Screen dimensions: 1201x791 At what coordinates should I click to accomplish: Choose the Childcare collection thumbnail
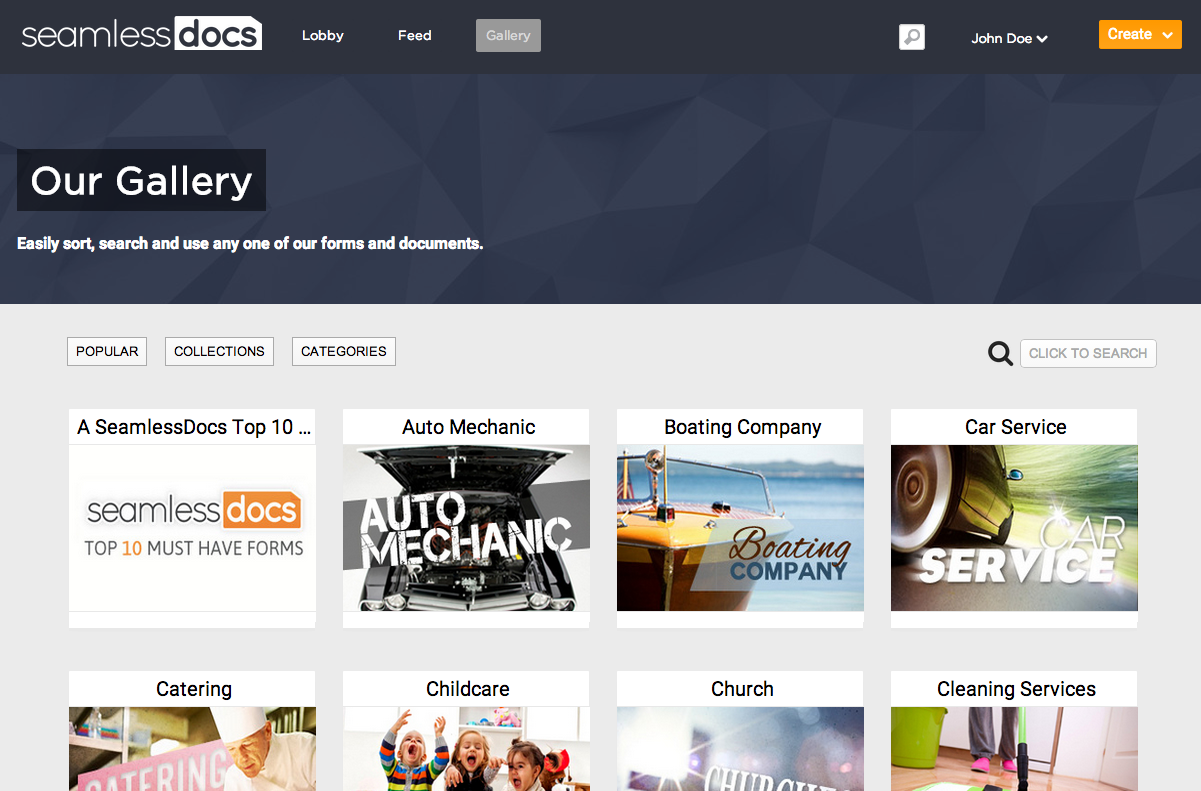[466, 749]
